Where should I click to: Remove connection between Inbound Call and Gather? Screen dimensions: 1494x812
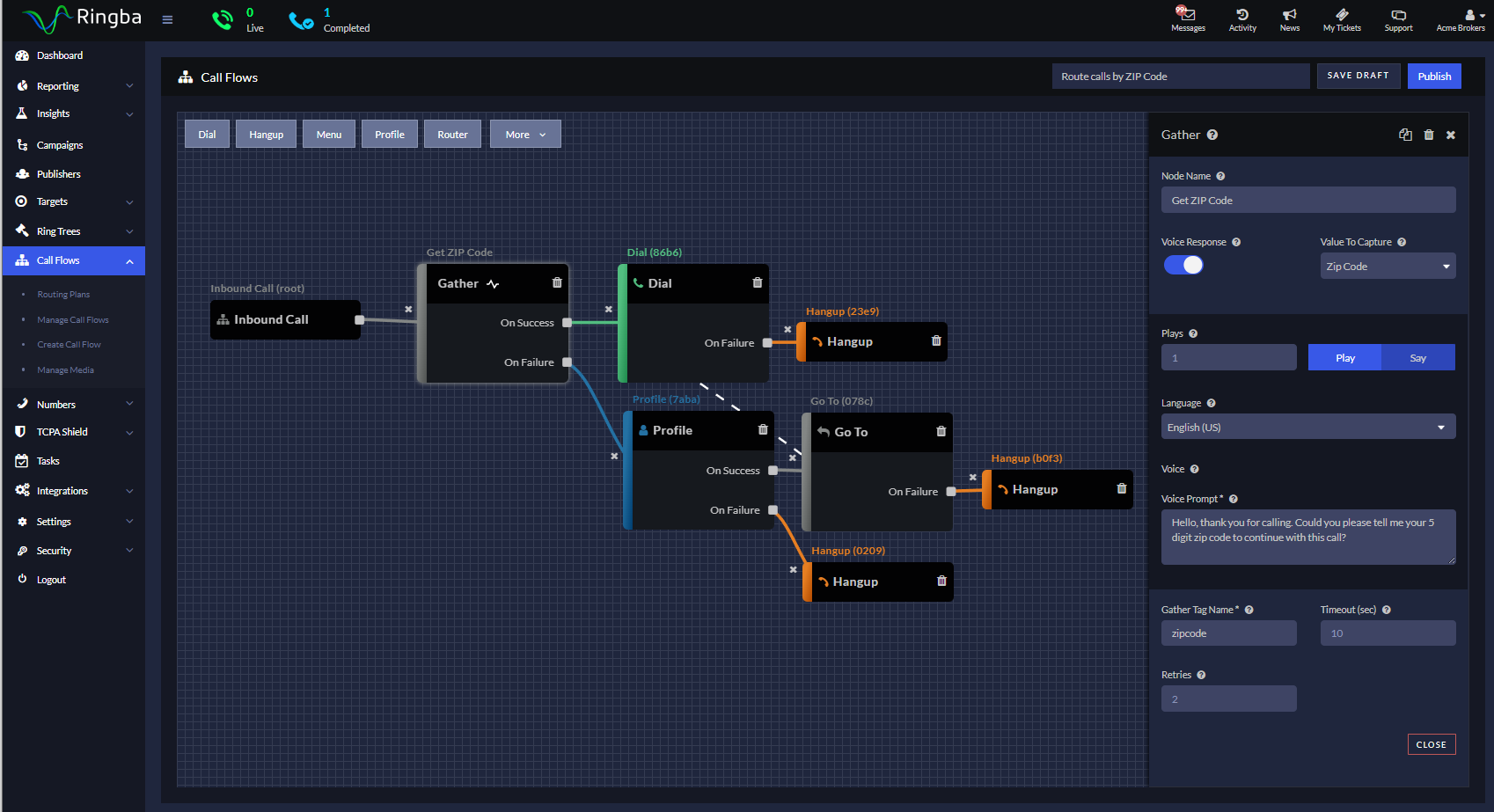coord(408,309)
